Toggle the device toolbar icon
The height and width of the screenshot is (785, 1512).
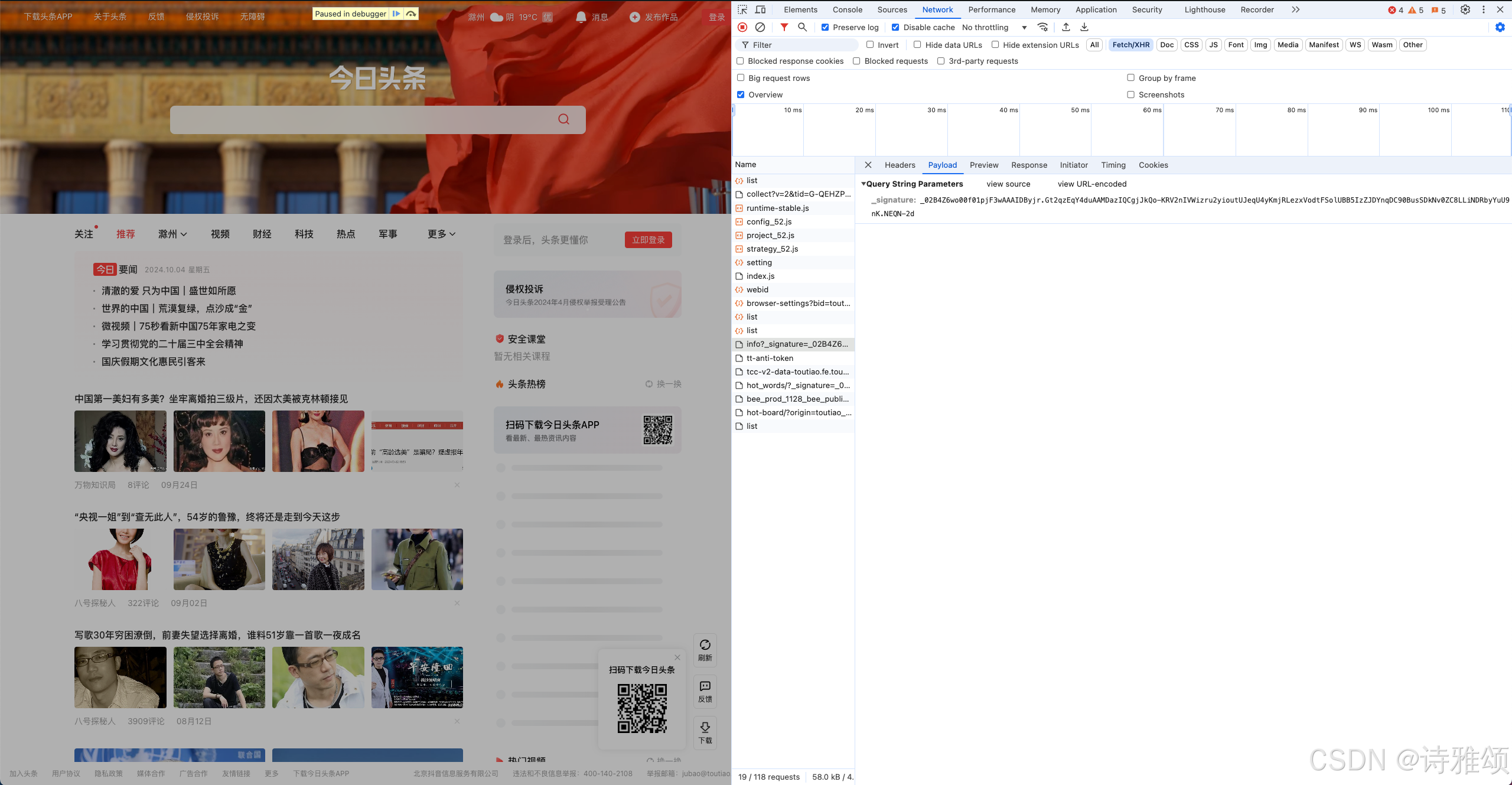(761, 9)
